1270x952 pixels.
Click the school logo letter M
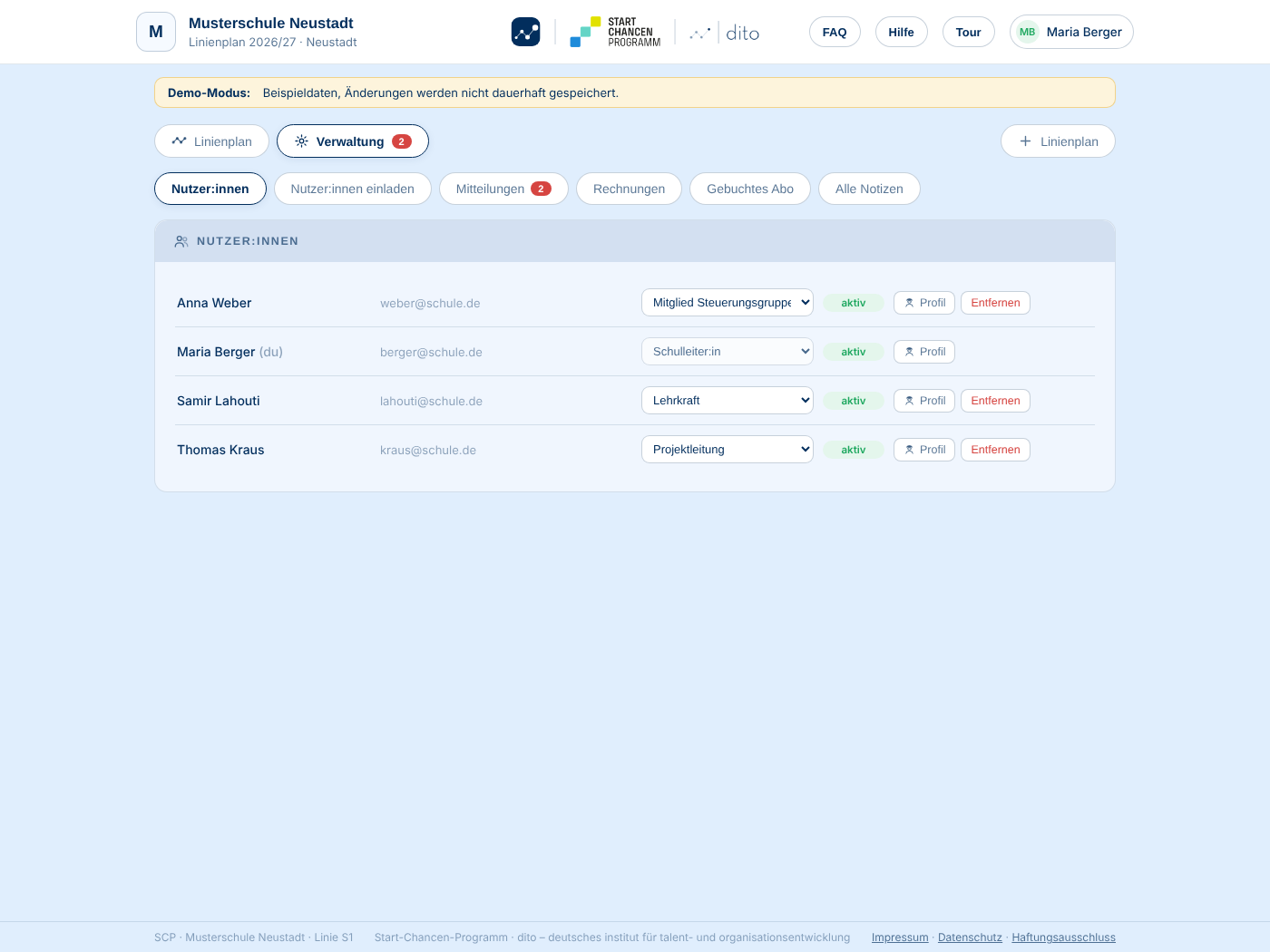click(156, 32)
